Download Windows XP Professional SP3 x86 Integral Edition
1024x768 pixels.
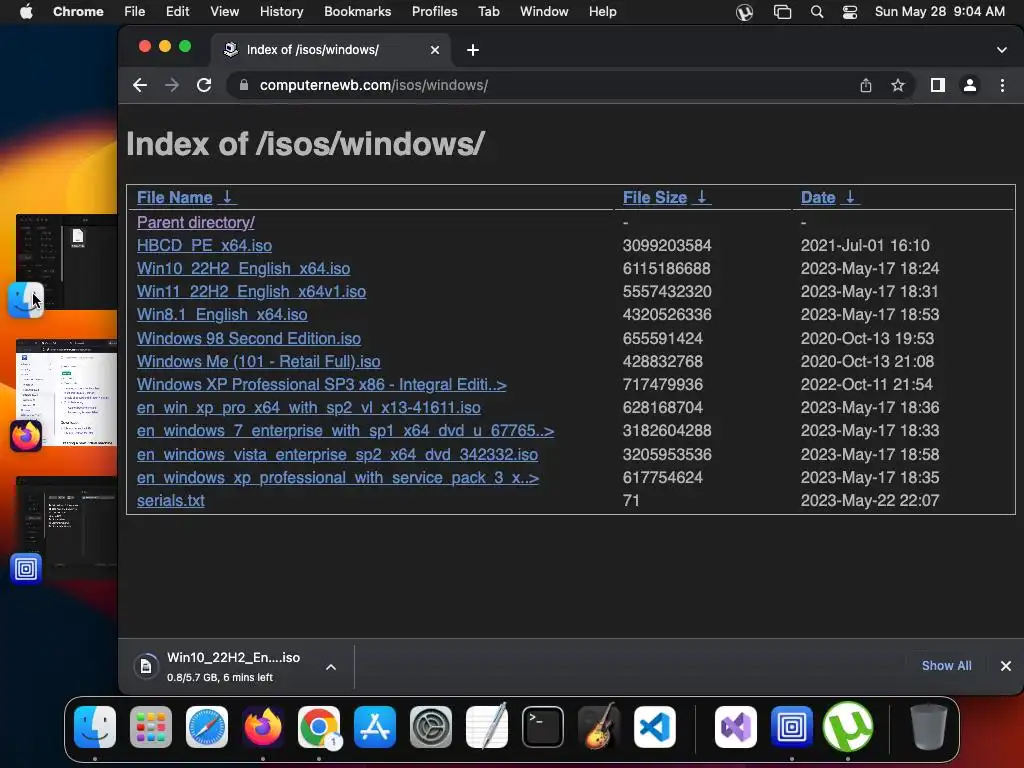coord(321,385)
